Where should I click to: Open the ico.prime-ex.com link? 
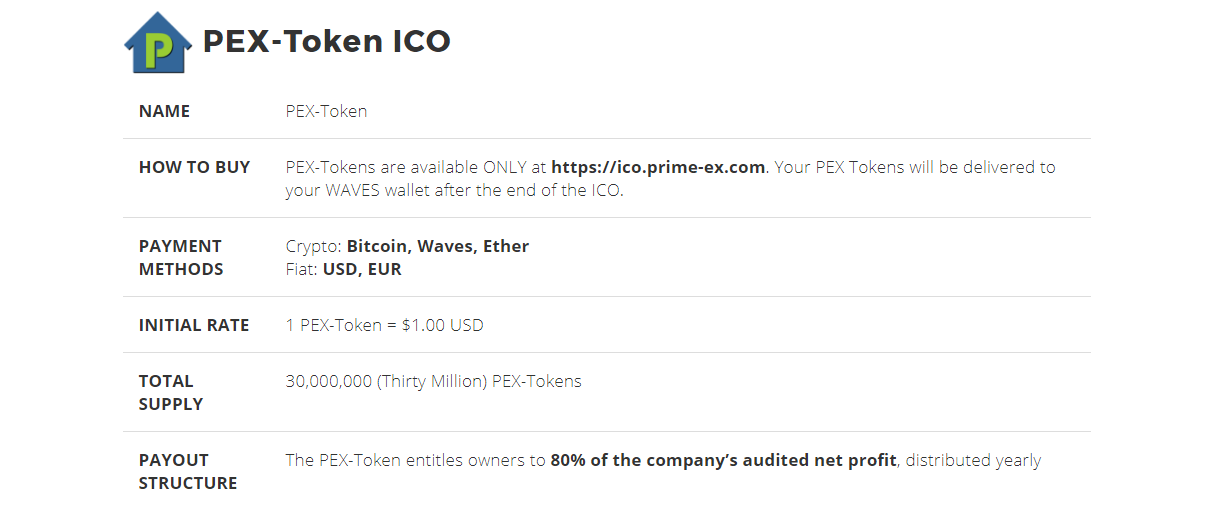(658, 167)
